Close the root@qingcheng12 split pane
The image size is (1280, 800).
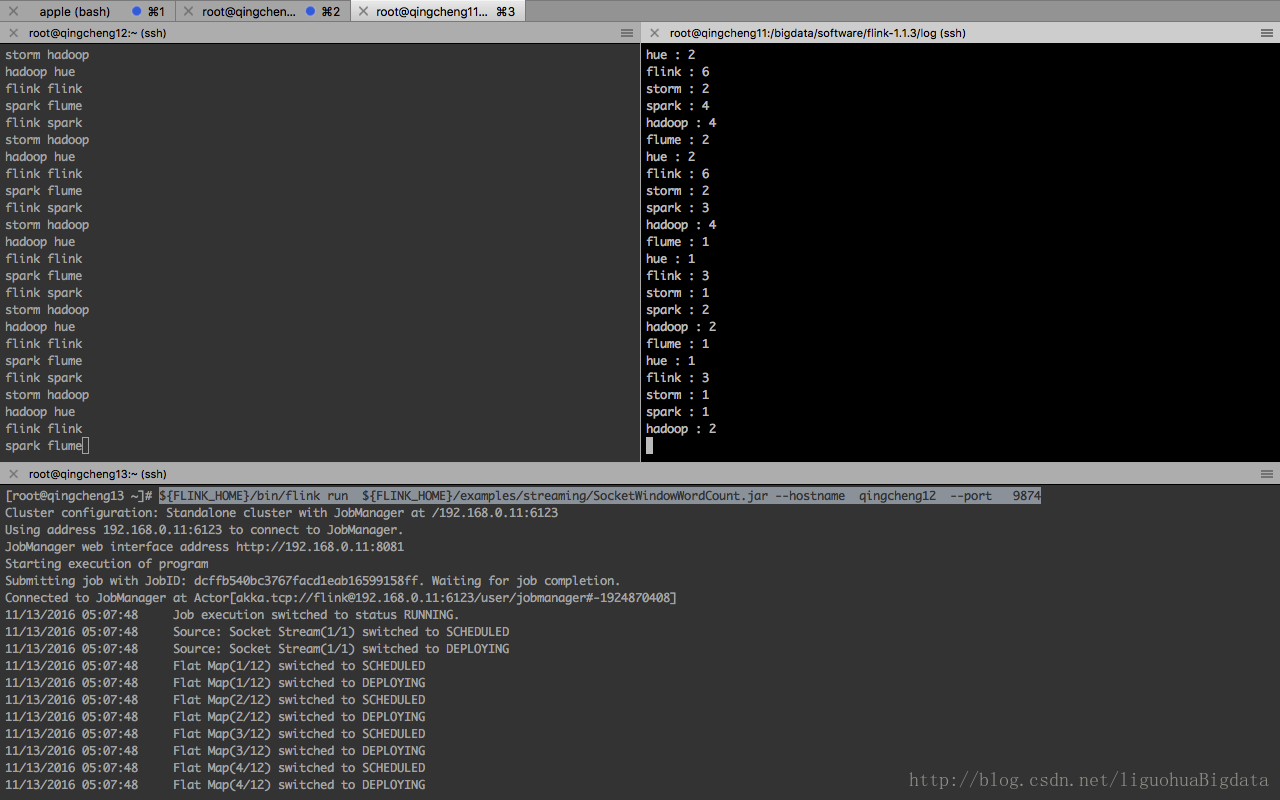(12, 33)
